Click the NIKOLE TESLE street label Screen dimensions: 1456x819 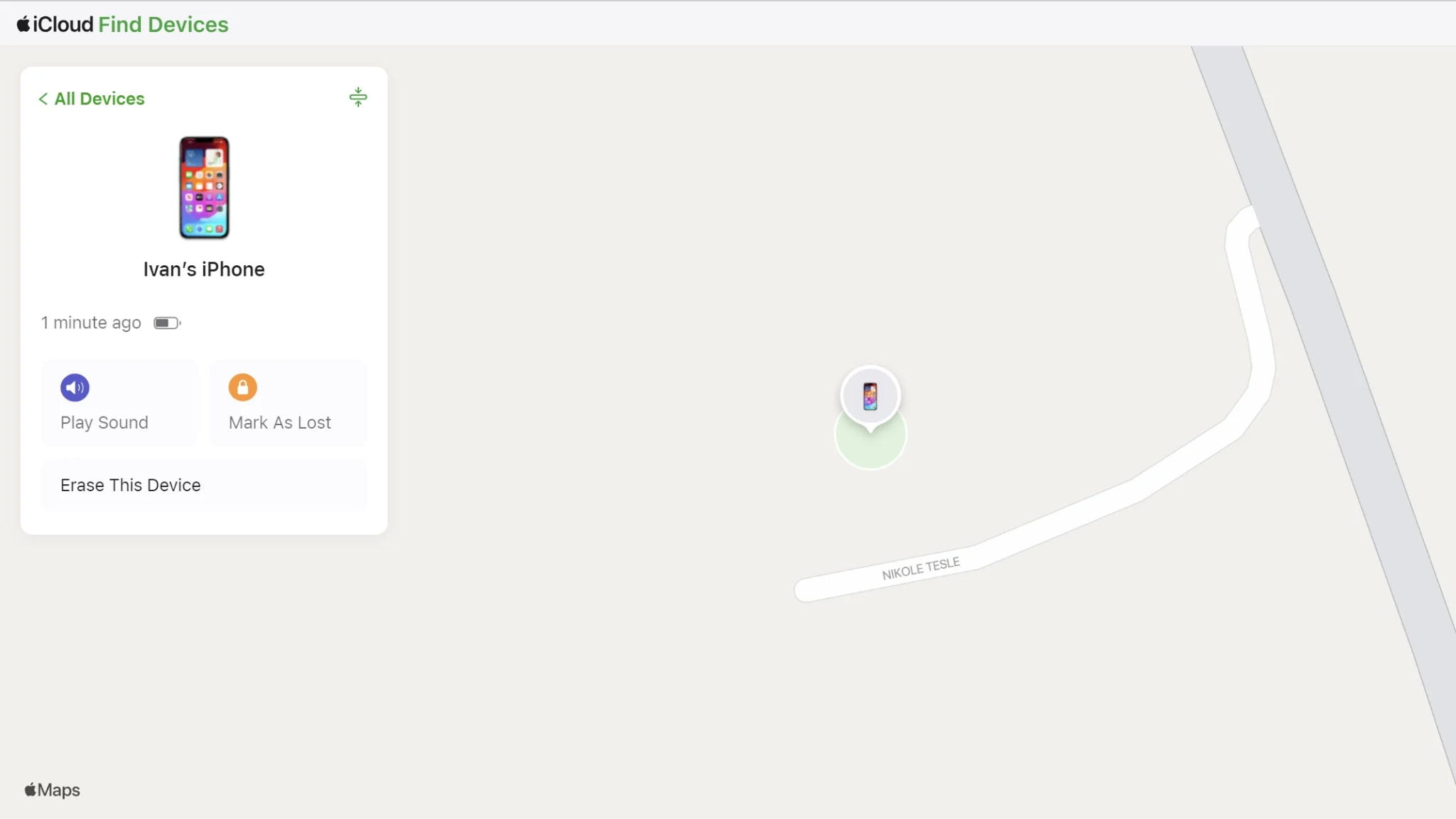point(921,569)
